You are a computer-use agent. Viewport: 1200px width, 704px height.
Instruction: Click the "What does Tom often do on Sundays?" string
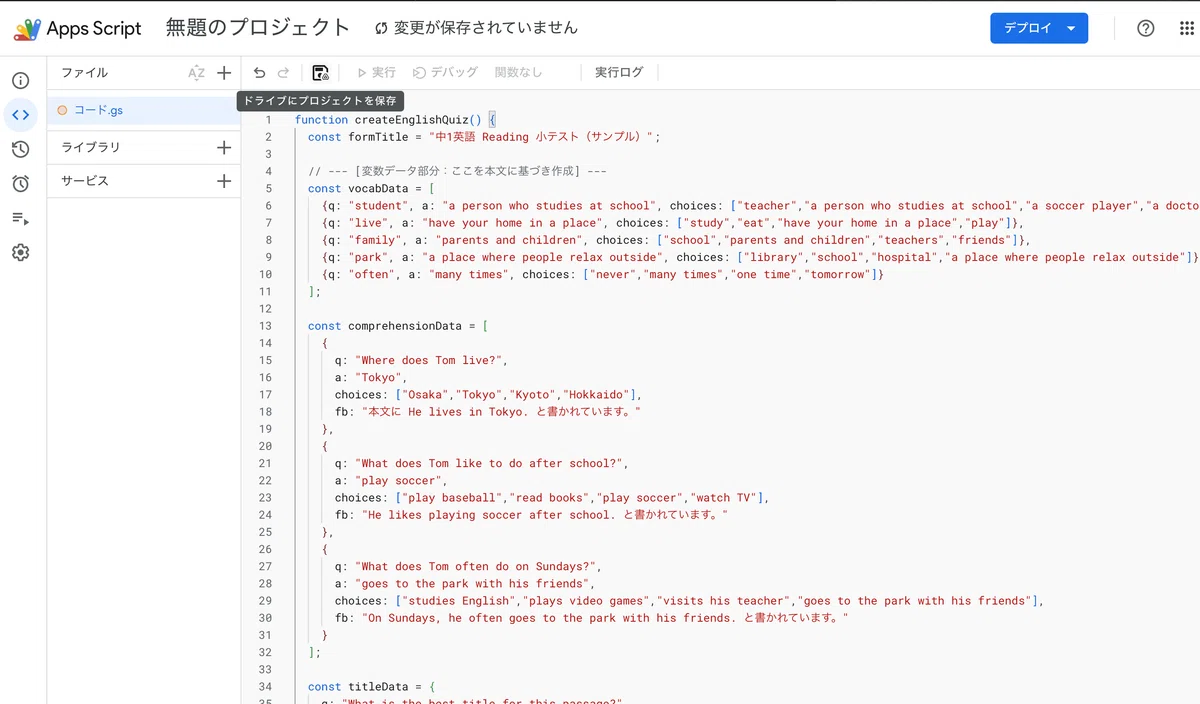pos(478,567)
